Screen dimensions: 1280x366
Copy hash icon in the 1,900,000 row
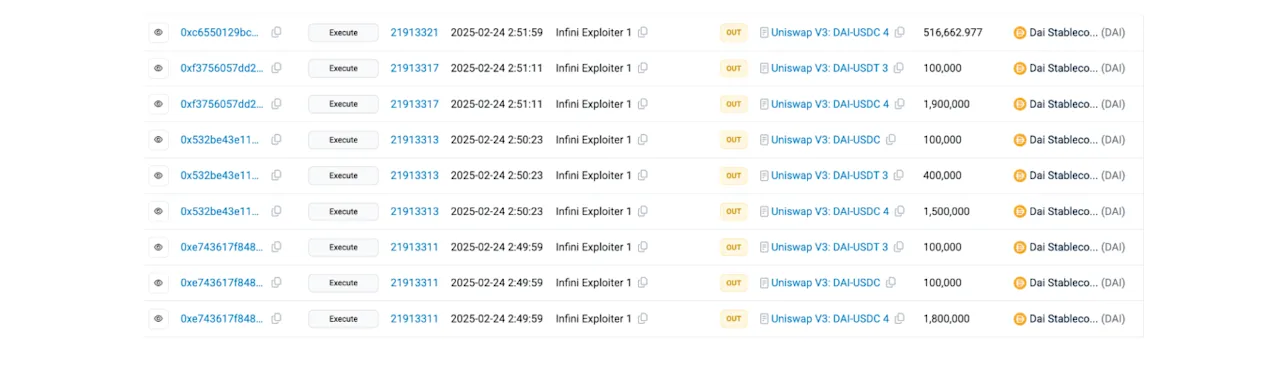point(277,104)
